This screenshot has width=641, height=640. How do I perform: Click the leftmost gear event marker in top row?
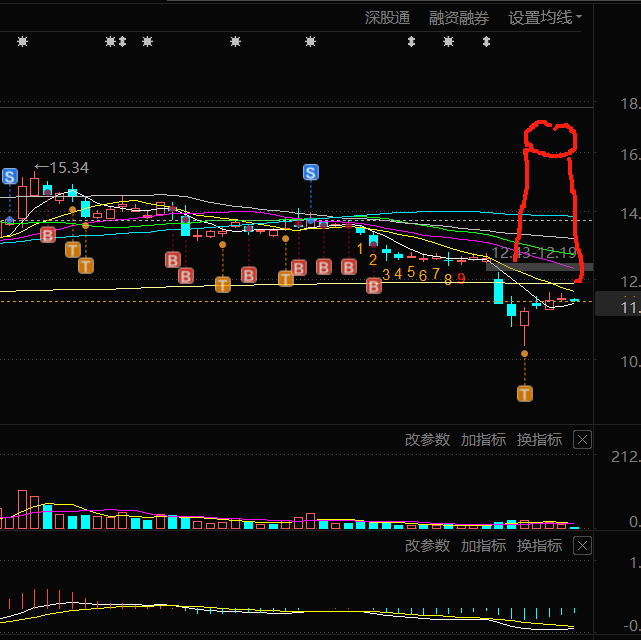click(22, 41)
